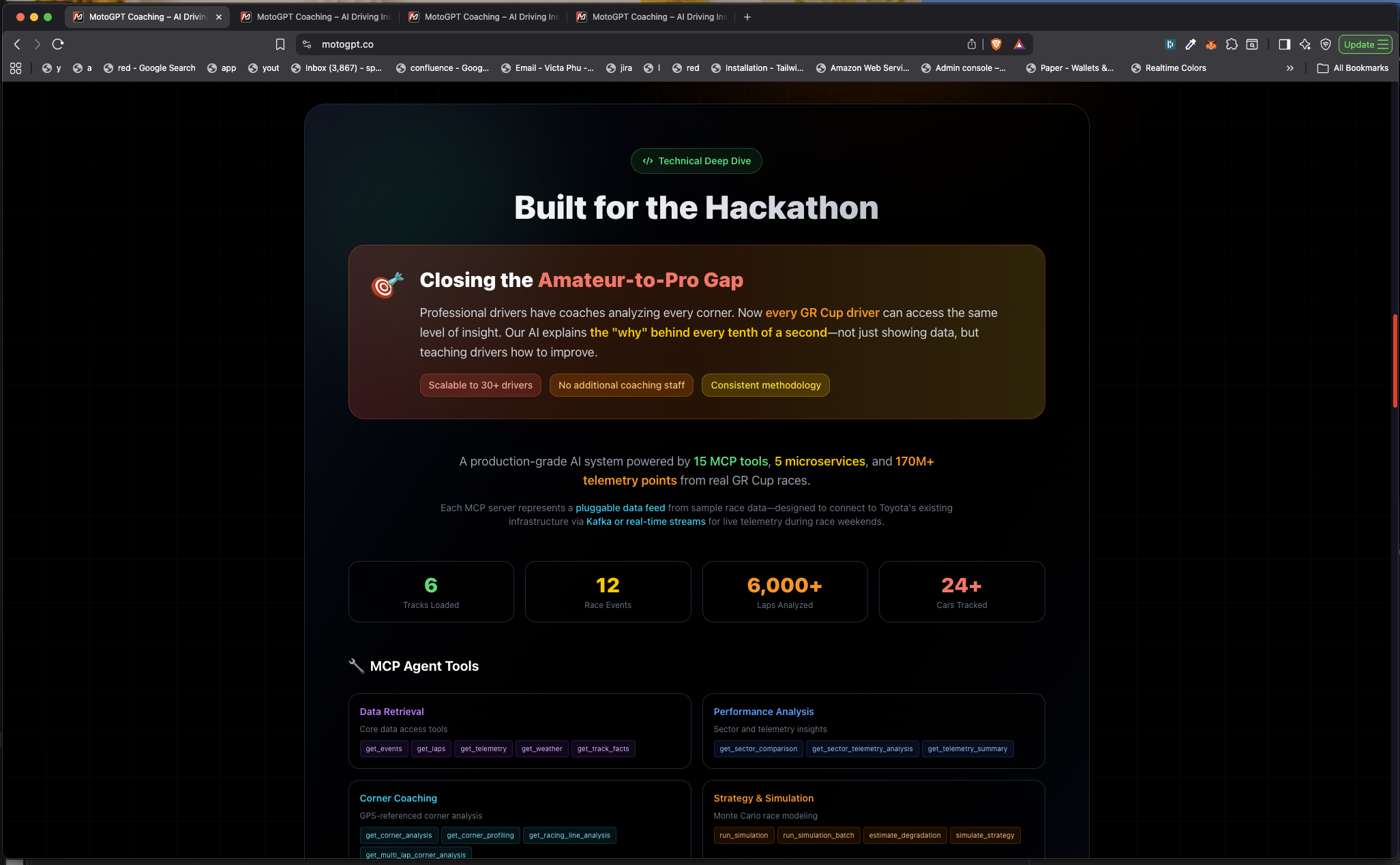Click the green Update menu button
Image resolution: width=1400 pixels, height=865 pixels.
[x=1365, y=44]
